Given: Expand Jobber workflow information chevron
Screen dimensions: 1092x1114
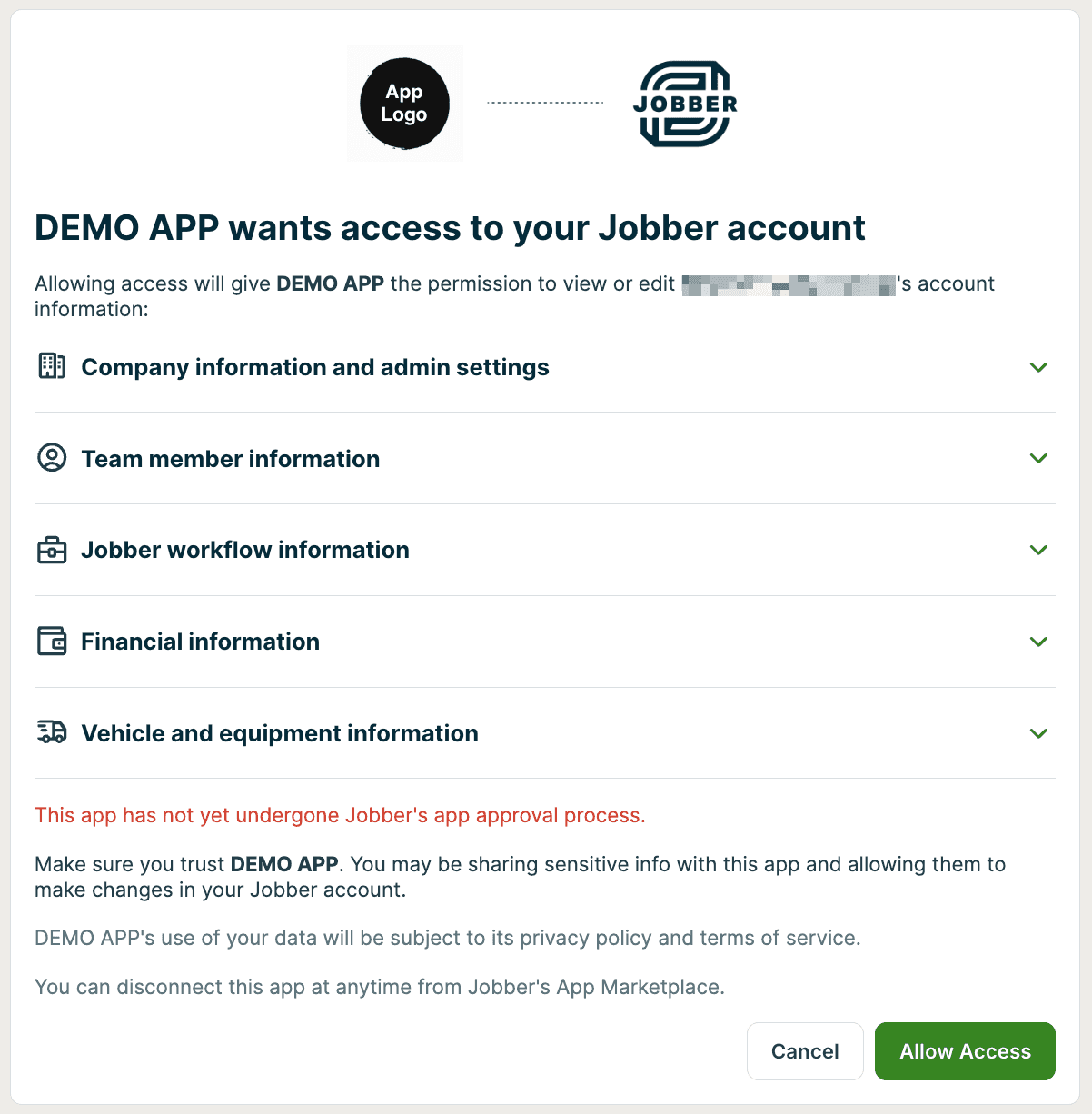Looking at the screenshot, I should click(x=1038, y=550).
